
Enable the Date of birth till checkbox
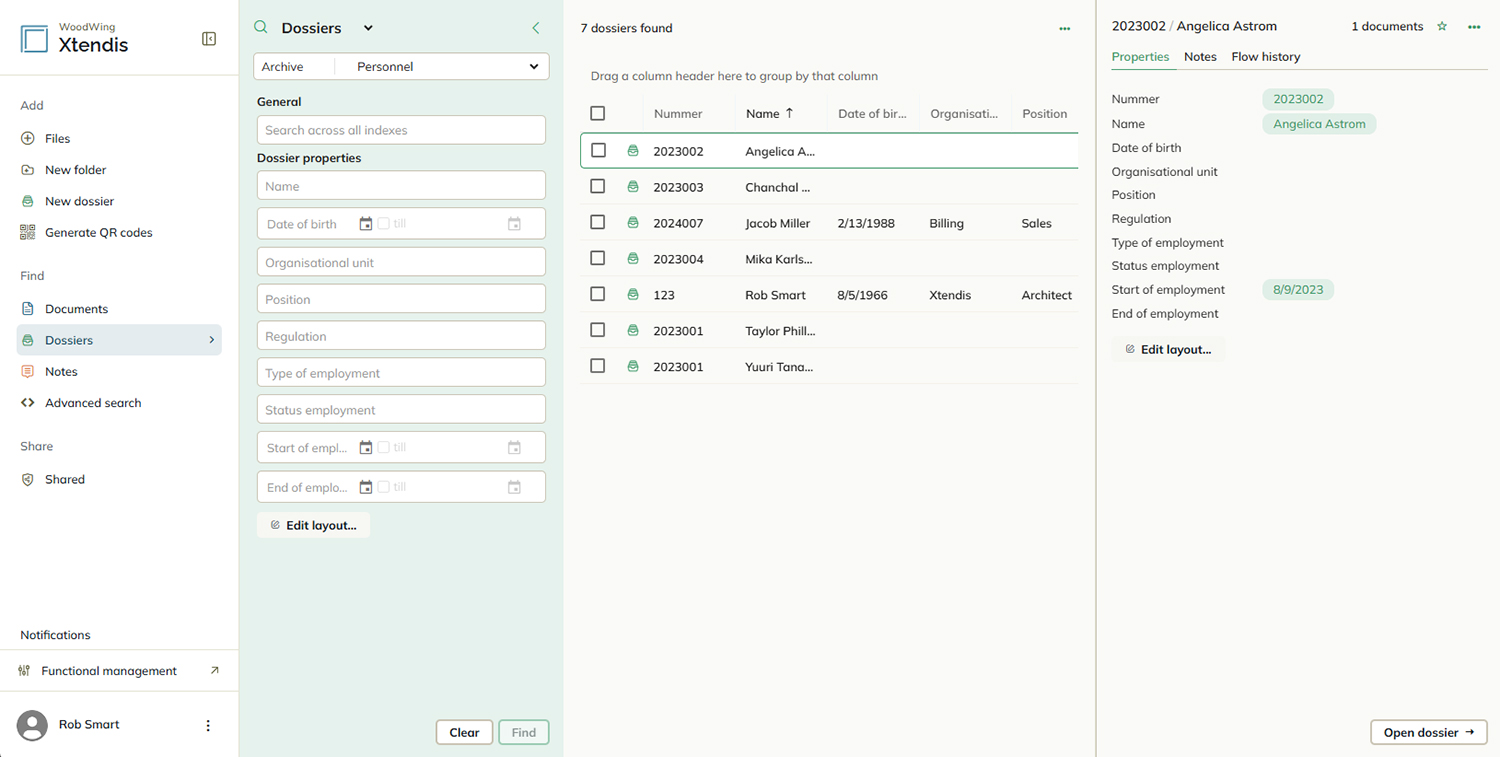383,224
